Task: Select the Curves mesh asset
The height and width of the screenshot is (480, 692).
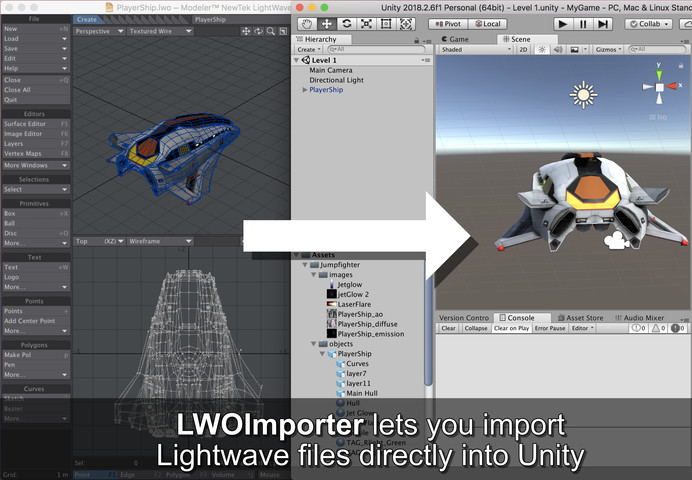Action: click(x=357, y=364)
